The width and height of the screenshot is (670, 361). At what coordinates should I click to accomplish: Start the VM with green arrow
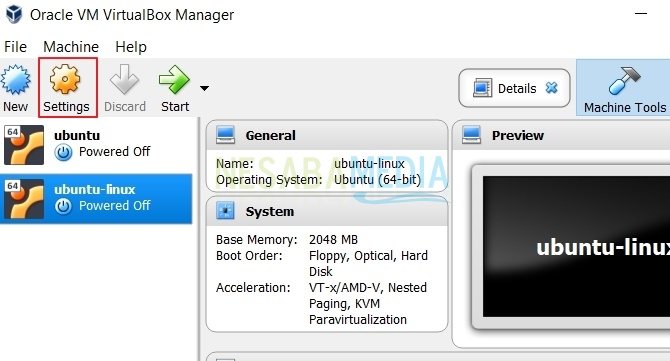174,79
